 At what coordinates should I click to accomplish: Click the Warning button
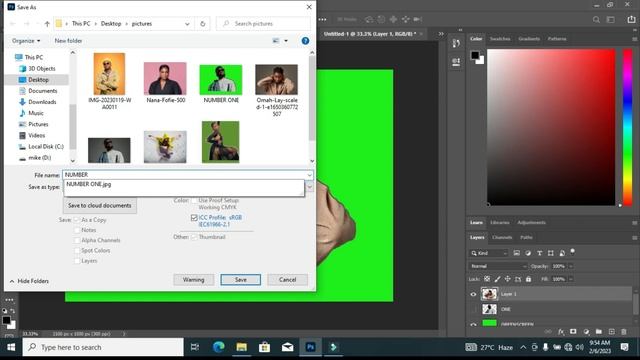(193, 280)
